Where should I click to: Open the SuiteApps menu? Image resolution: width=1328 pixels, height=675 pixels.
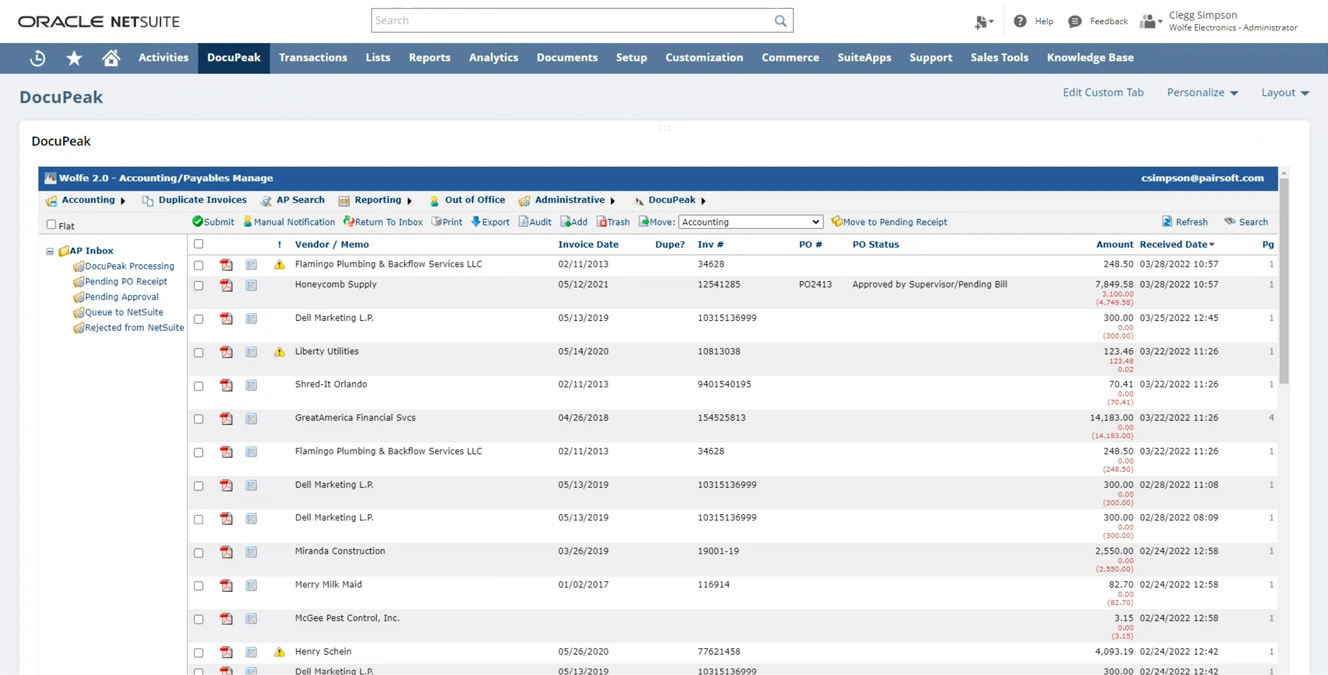(864, 58)
